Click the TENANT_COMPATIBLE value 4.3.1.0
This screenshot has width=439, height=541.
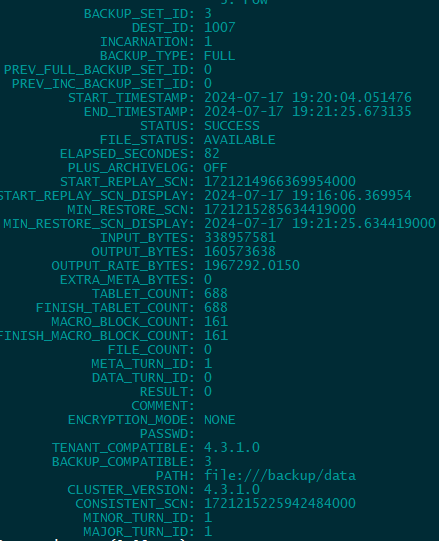(232, 448)
